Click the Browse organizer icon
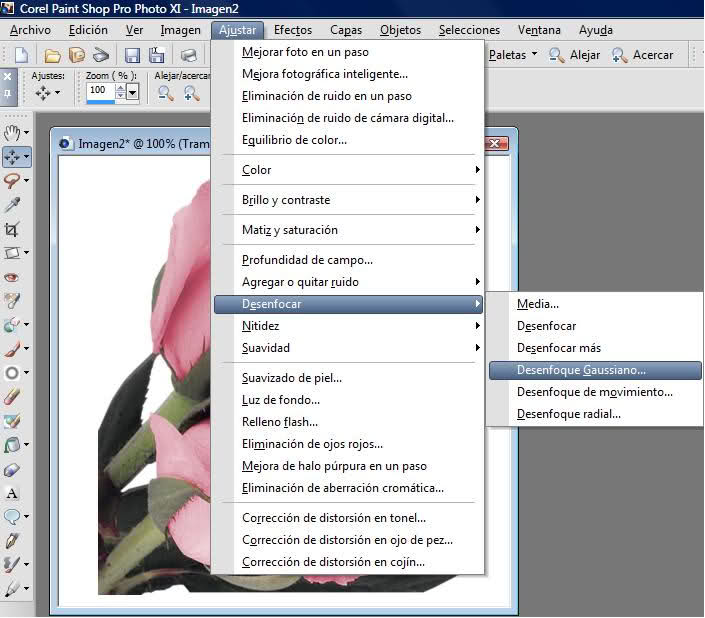Image resolution: width=705 pixels, height=618 pixels. point(77,55)
